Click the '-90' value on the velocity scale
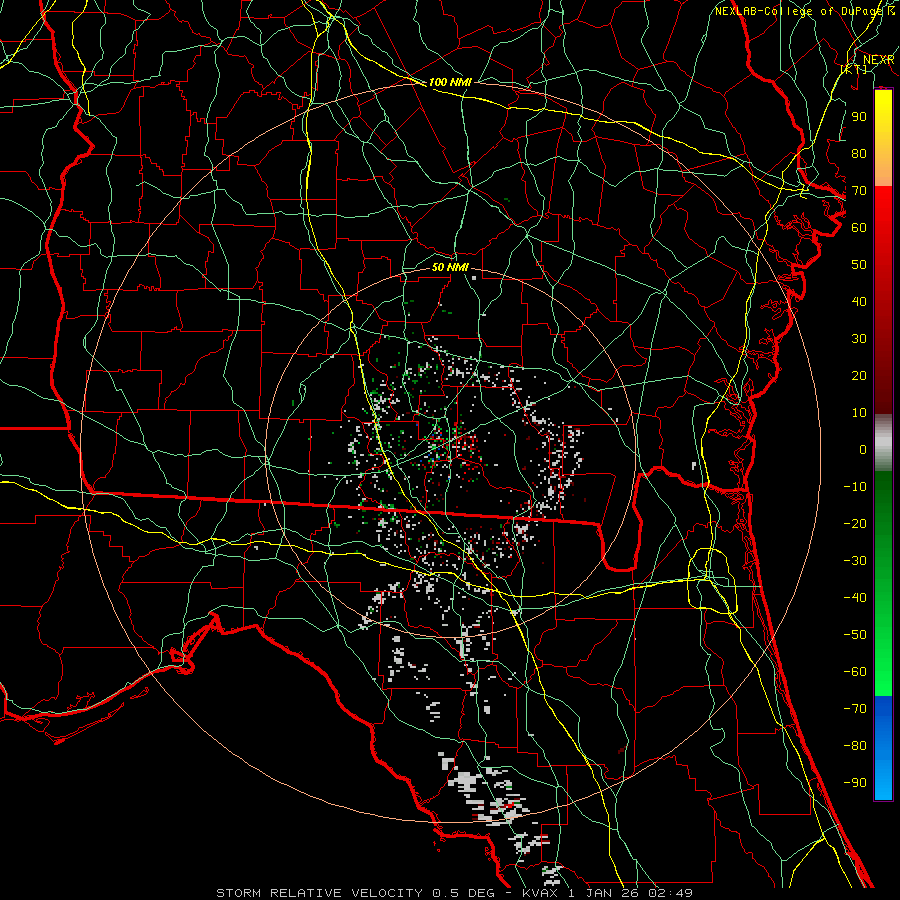 click(x=855, y=782)
